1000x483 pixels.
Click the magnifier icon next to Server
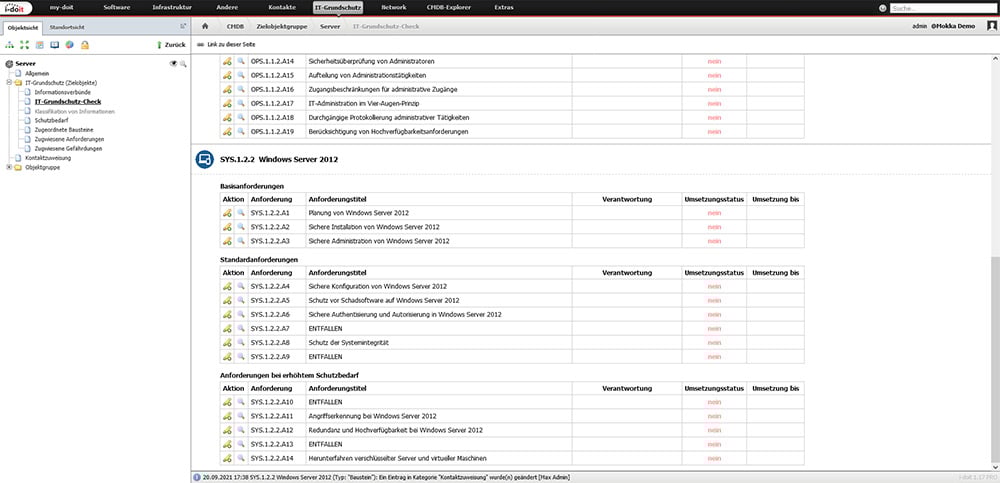point(183,64)
